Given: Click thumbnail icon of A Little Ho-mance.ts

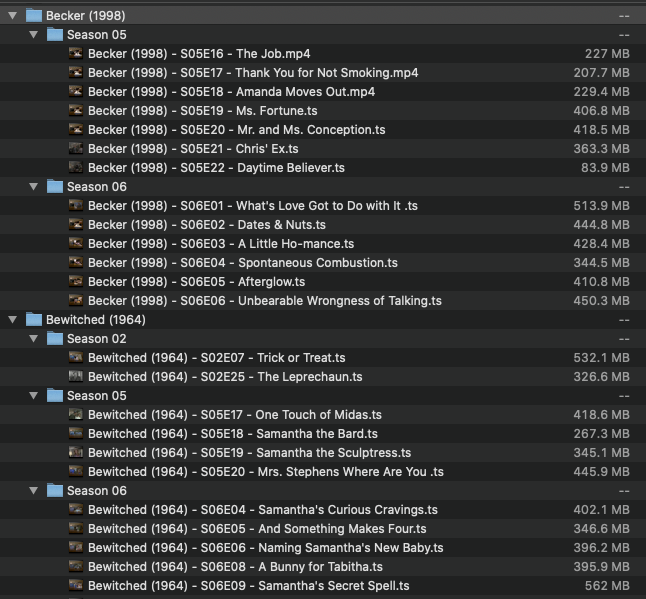Looking at the screenshot, I should pos(76,243).
